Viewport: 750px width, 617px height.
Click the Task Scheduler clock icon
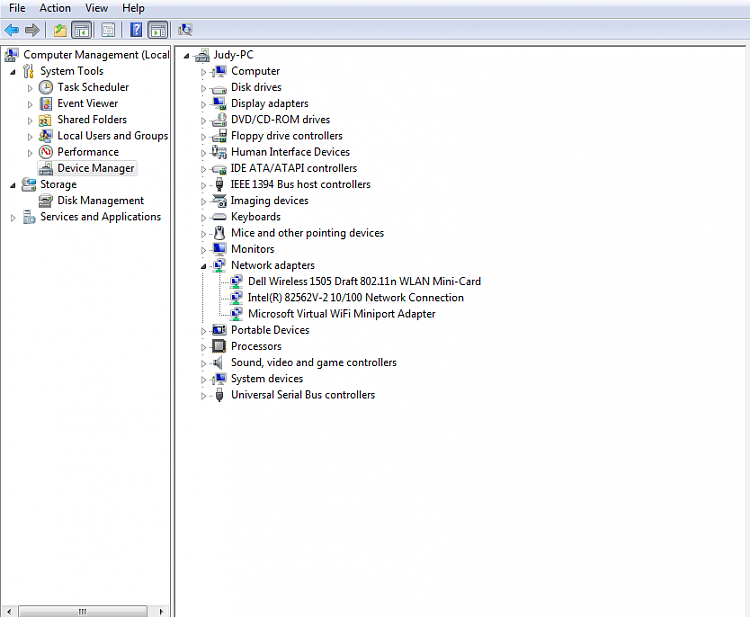(x=46, y=87)
